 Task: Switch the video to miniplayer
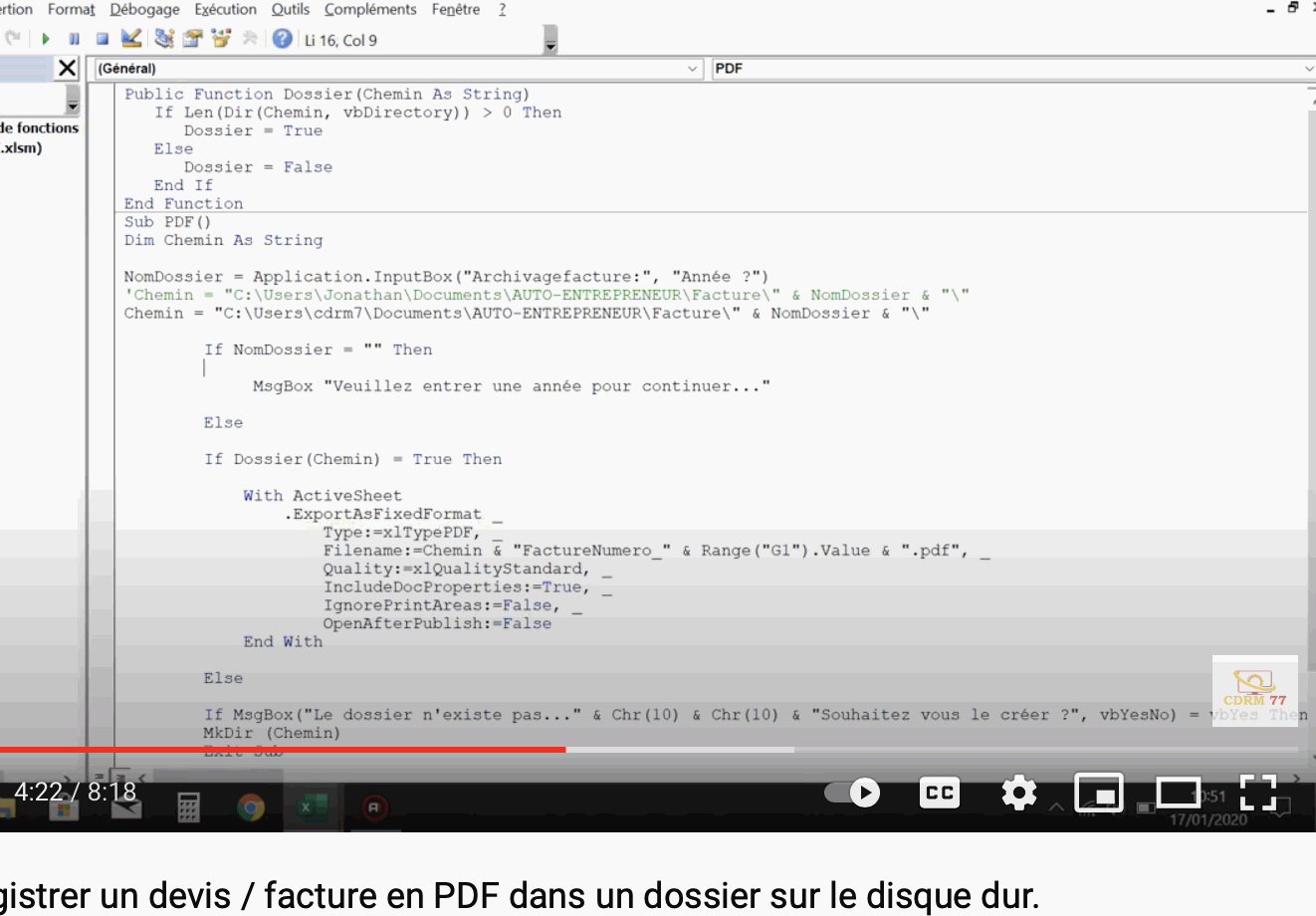1099,793
